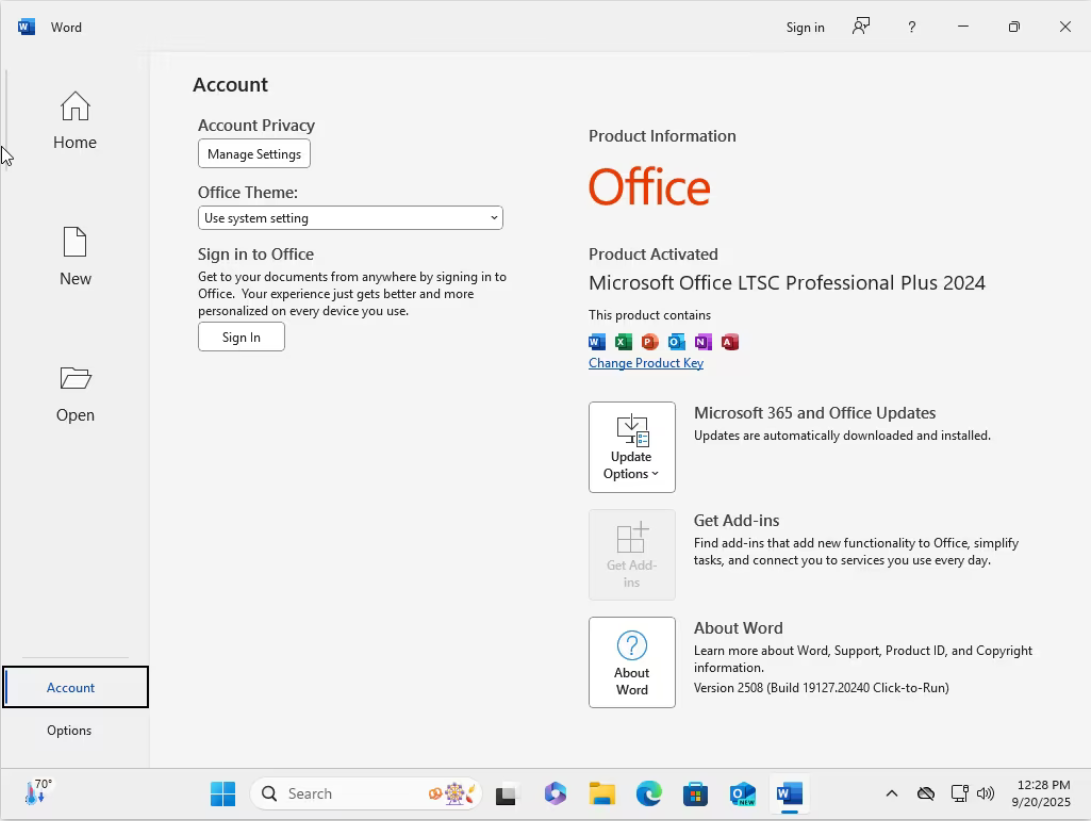This screenshot has width=1091, height=821.
Task: Click the Manage Settings button
Action: [254, 154]
